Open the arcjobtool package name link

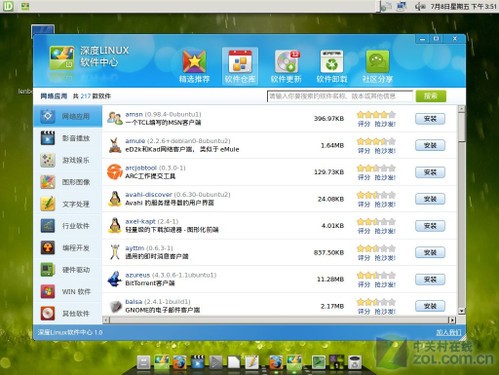141,168
